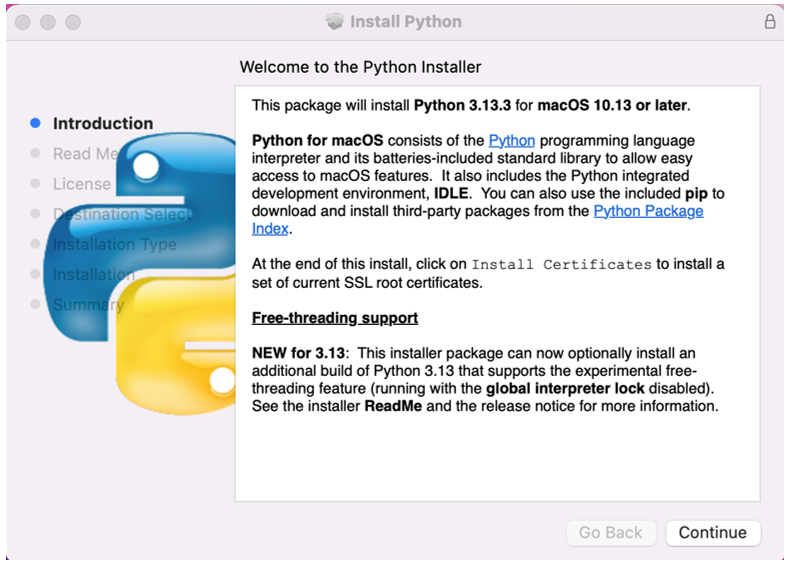The image size is (791, 569).
Task: Select the Installation Type step
Action: click(x=115, y=245)
